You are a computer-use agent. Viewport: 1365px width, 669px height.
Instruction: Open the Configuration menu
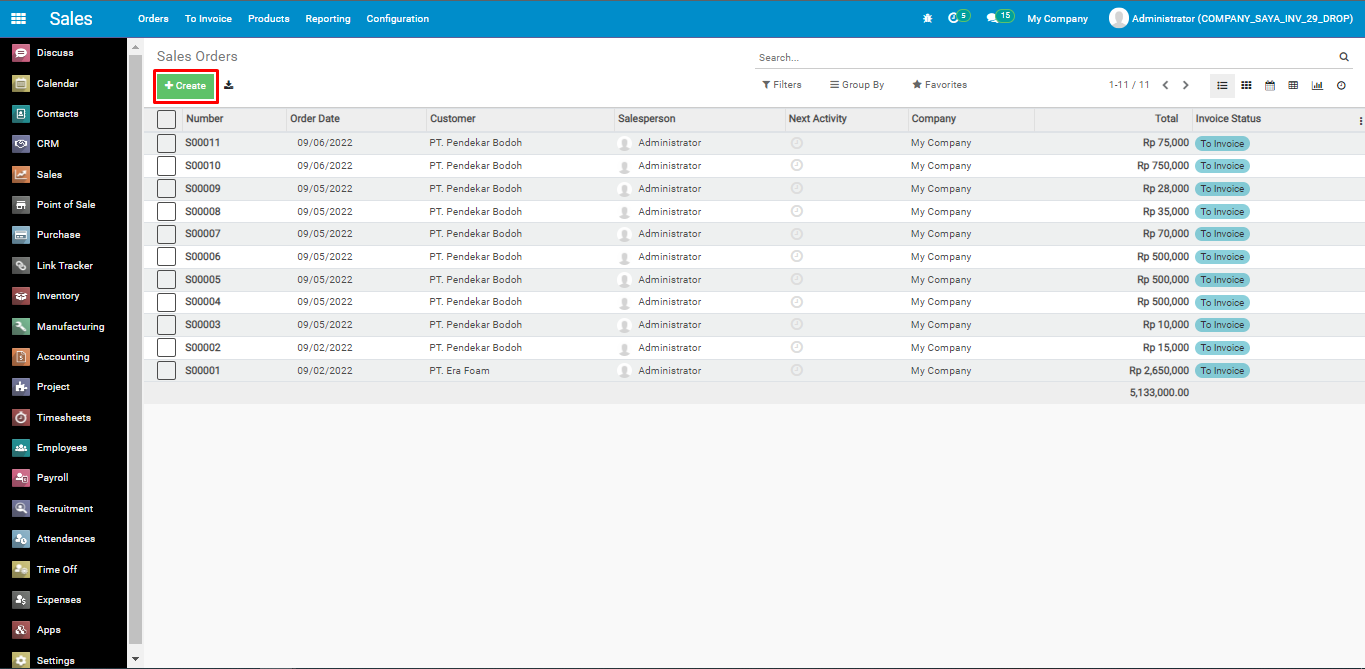pyautogui.click(x=397, y=19)
